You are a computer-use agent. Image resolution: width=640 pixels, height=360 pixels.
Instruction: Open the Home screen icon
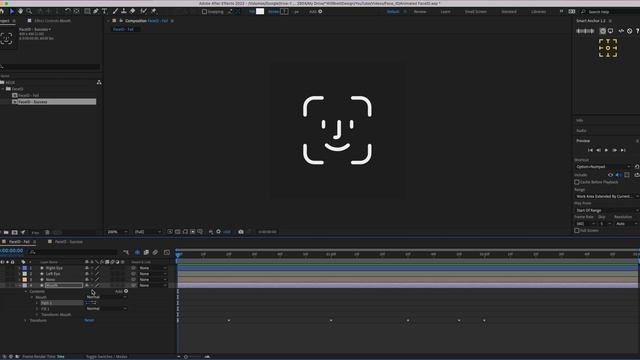(2, 11)
